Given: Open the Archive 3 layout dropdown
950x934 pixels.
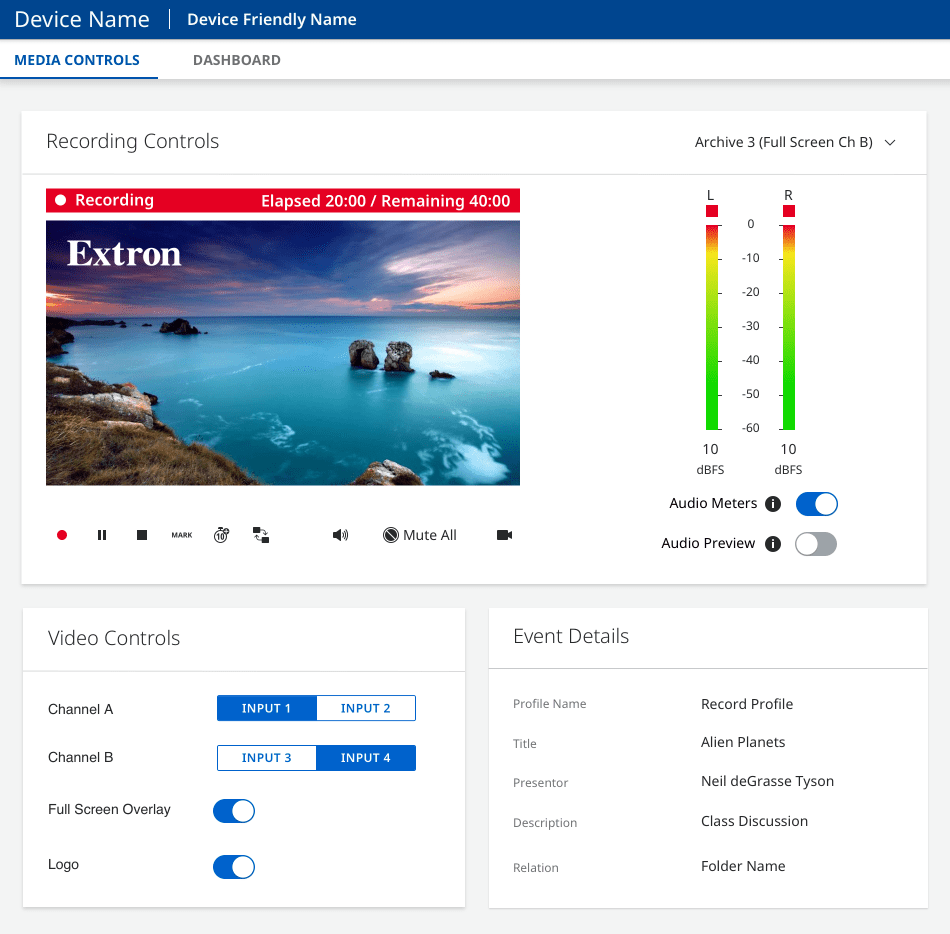Looking at the screenshot, I should (x=795, y=142).
